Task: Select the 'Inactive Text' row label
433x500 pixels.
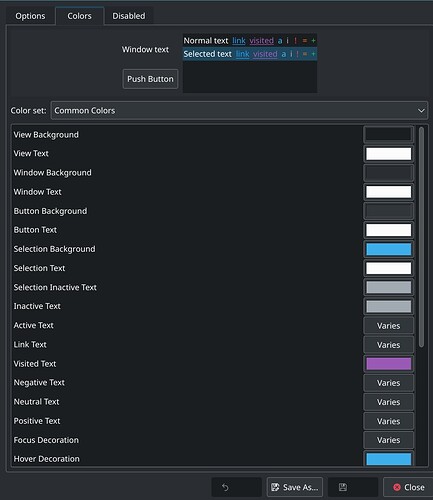Action: pyautogui.click(x=37, y=306)
